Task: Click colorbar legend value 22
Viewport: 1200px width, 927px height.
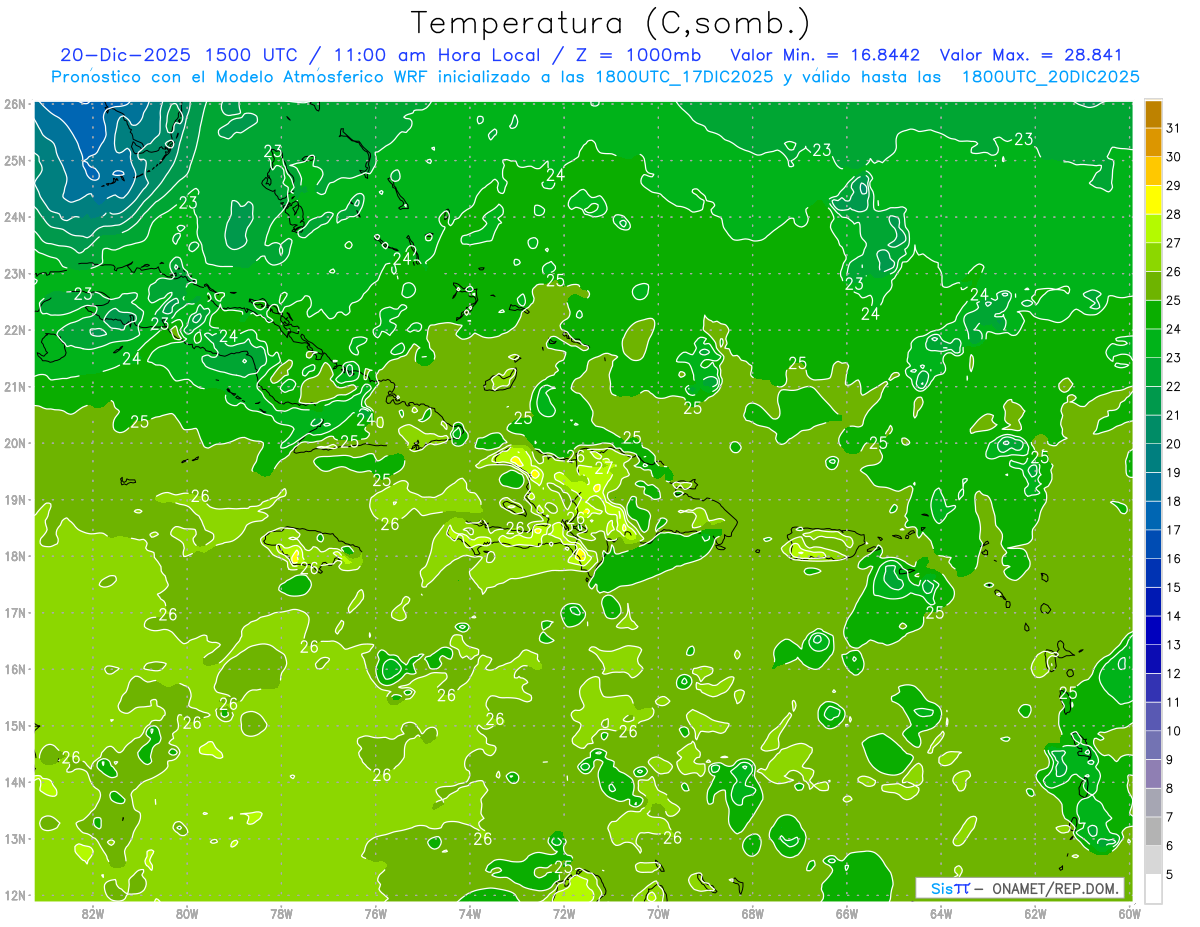Action: (1174, 386)
